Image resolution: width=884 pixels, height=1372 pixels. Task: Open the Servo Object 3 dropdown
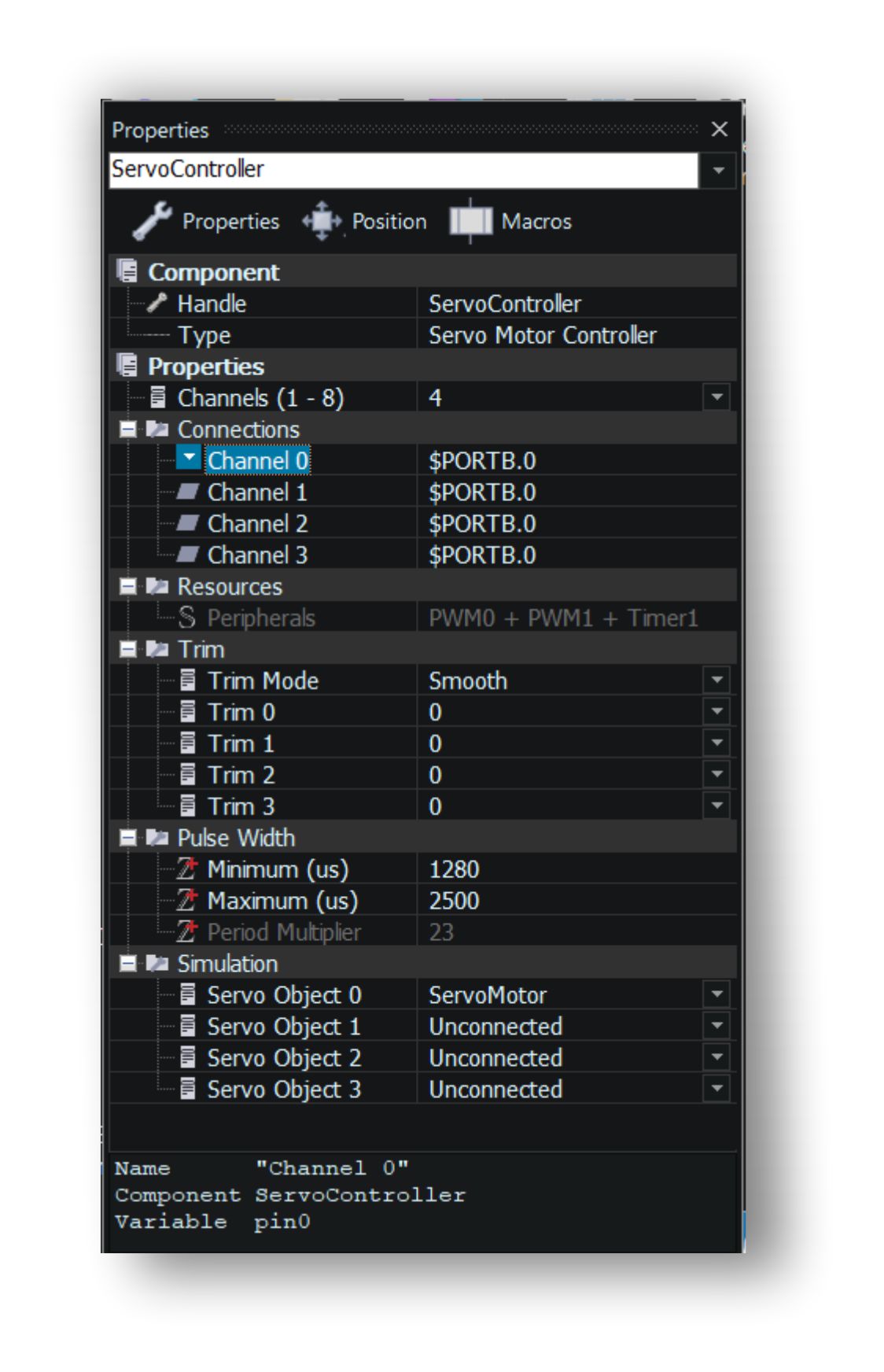pyautogui.click(x=716, y=1089)
